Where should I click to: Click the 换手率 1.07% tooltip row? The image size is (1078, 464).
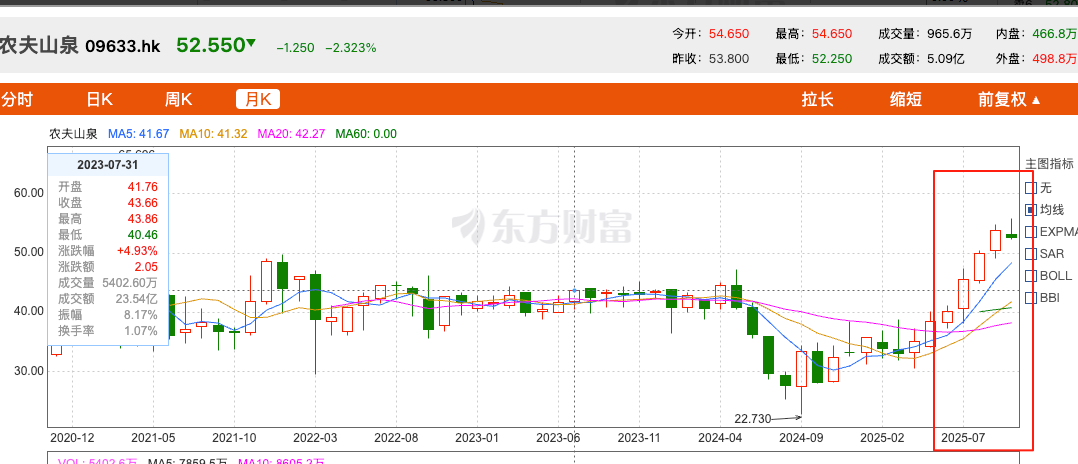pos(107,331)
